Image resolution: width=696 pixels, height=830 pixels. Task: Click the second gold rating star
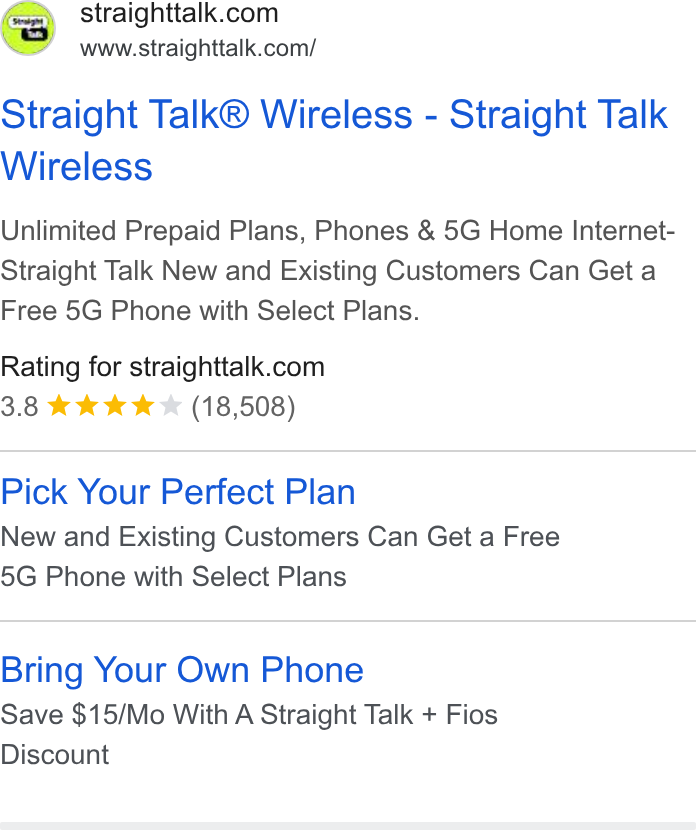(87, 407)
